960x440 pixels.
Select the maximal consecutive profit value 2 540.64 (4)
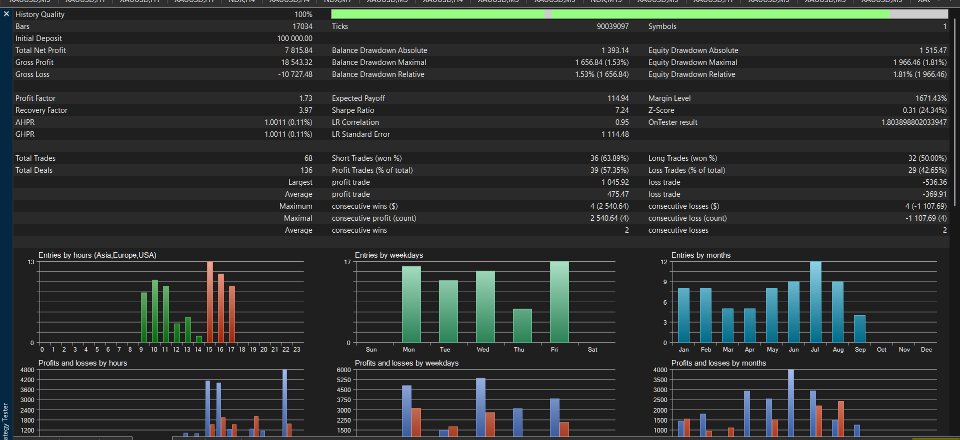tap(608, 218)
